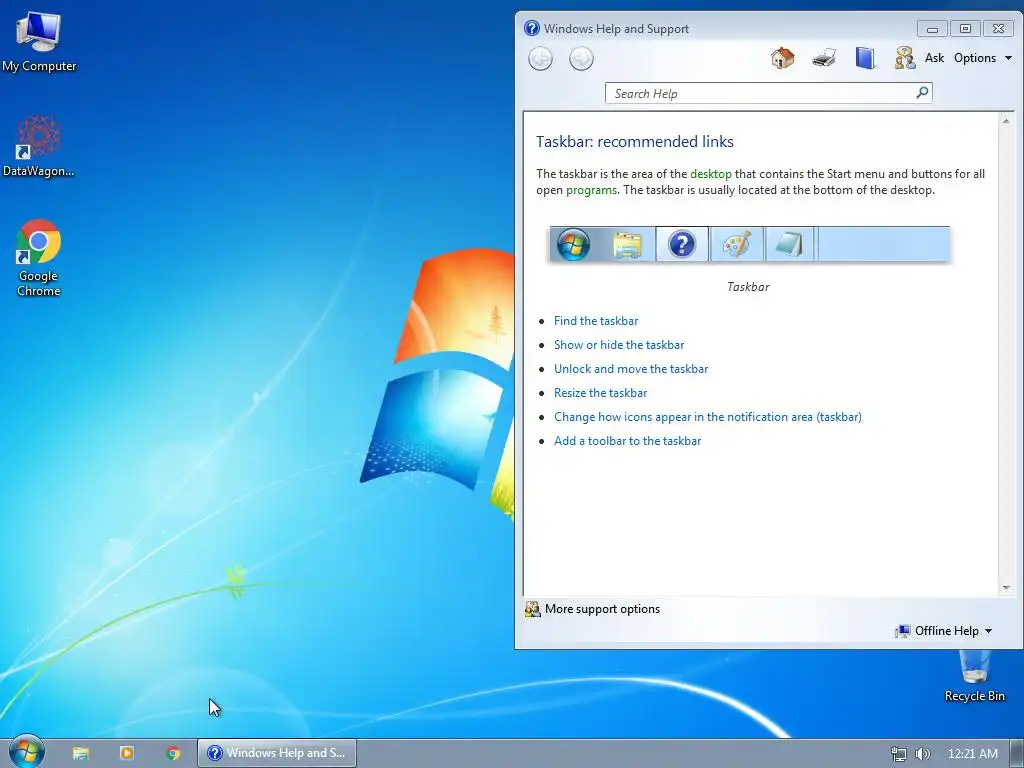The image size is (1024, 768).
Task: Select DataWagon desktop shortcut
Action: [x=39, y=146]
